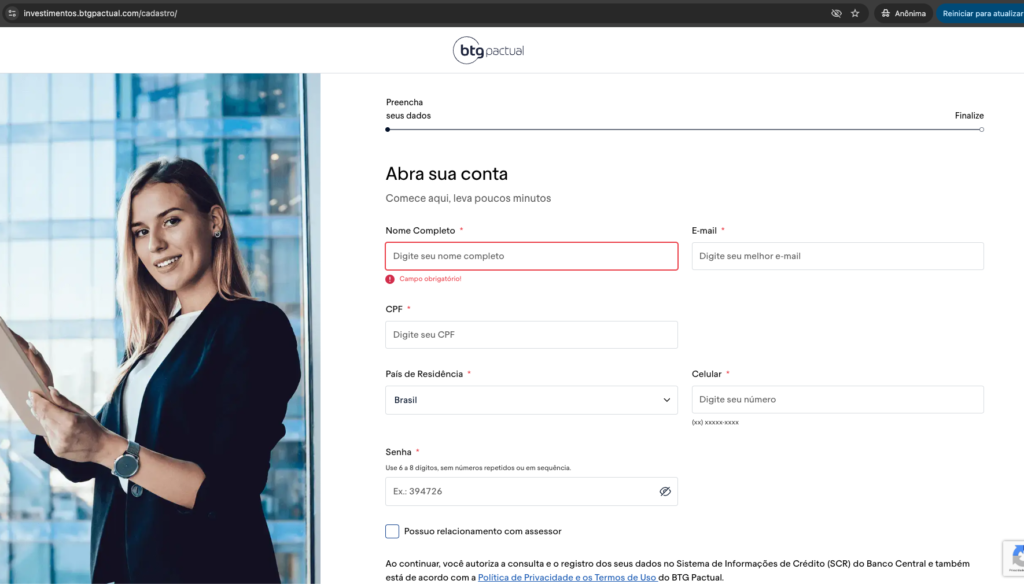Click the Celular number input field
Screen dimensions: 1024x584
tap(837, 400)
